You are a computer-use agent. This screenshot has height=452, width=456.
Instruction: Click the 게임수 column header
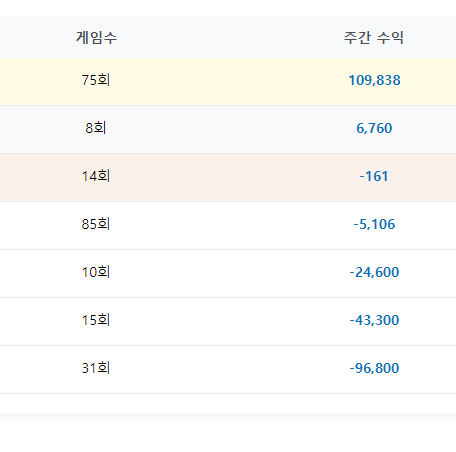tap(96, 37)
